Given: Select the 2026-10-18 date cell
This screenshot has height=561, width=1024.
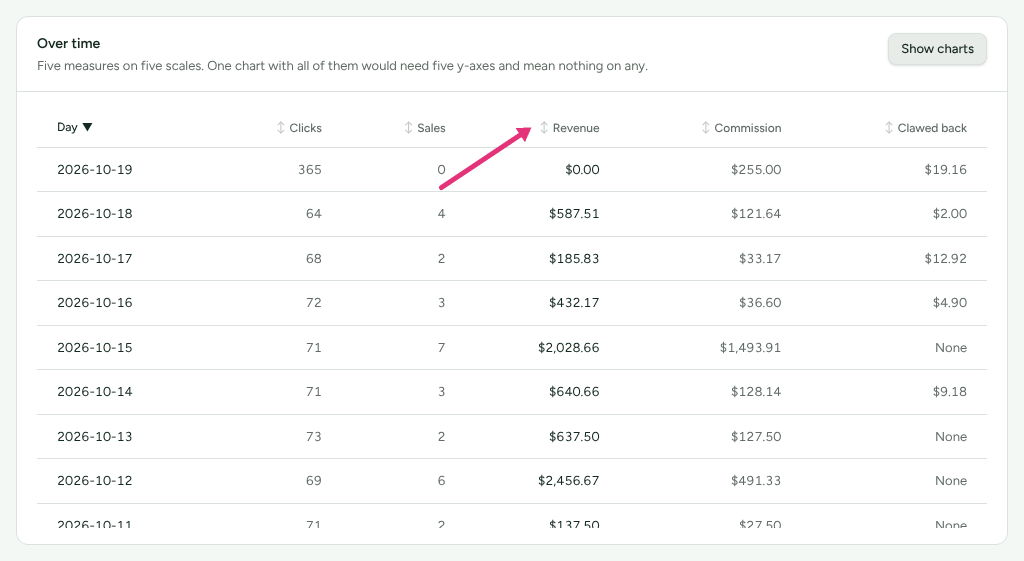Looking at the screenshot, I should pos(95,214).
